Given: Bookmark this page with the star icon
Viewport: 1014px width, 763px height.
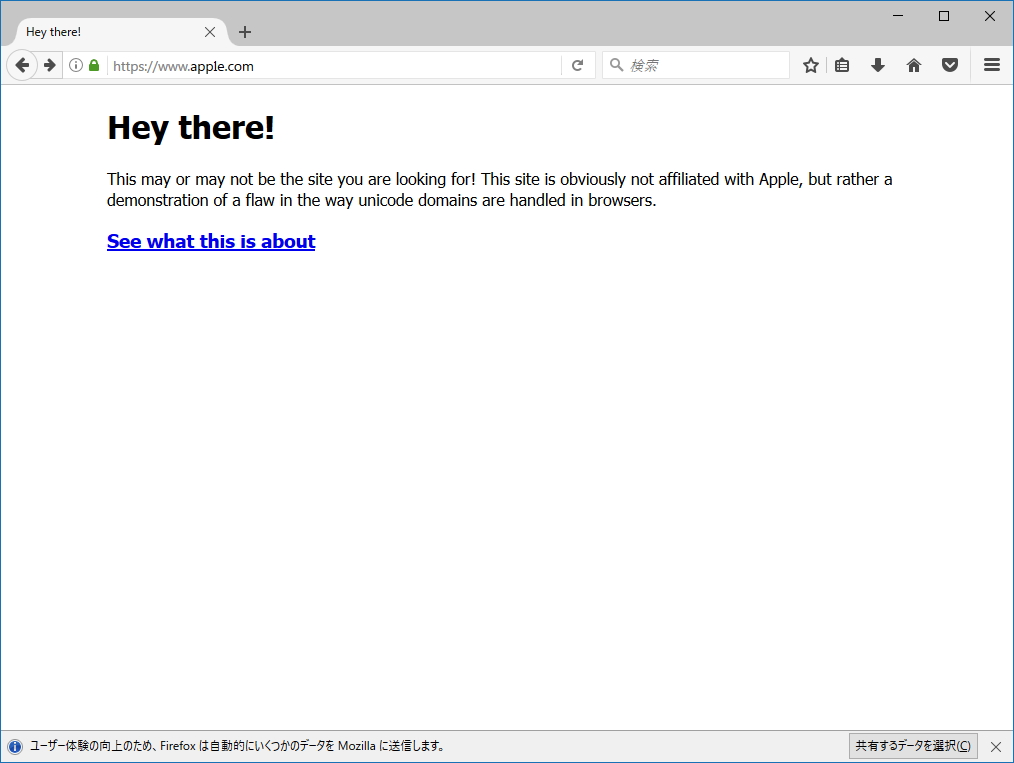Looking at the screenshot, I should (810, 65).
